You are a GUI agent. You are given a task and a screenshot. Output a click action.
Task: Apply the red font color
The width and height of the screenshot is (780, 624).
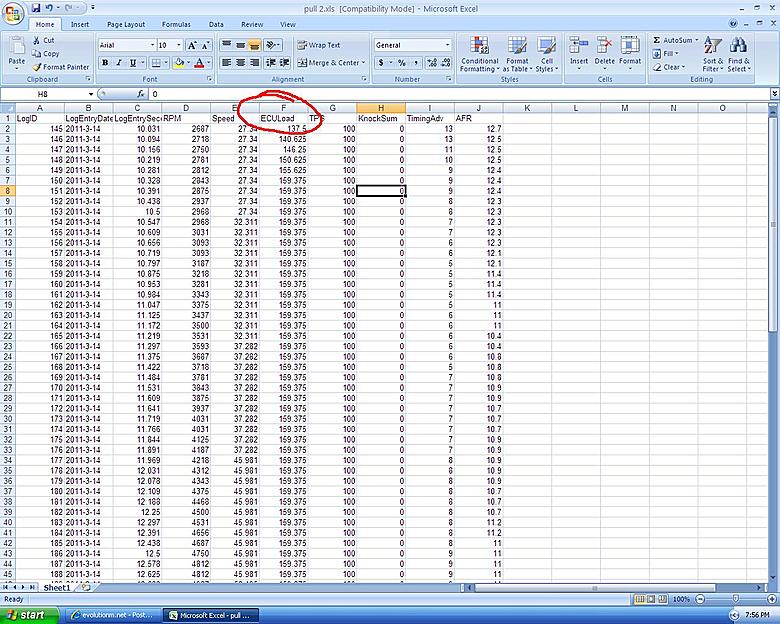coord(199,63)
